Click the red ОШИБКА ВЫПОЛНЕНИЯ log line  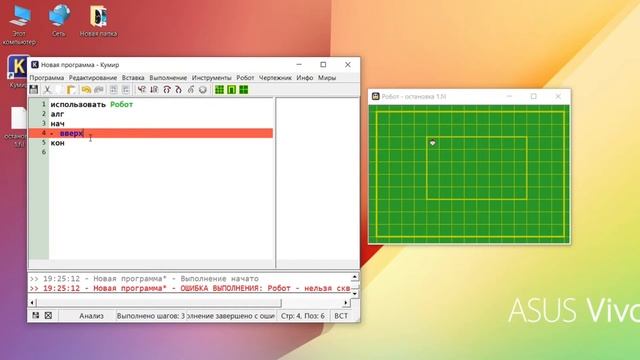click(x=190, y=288)
